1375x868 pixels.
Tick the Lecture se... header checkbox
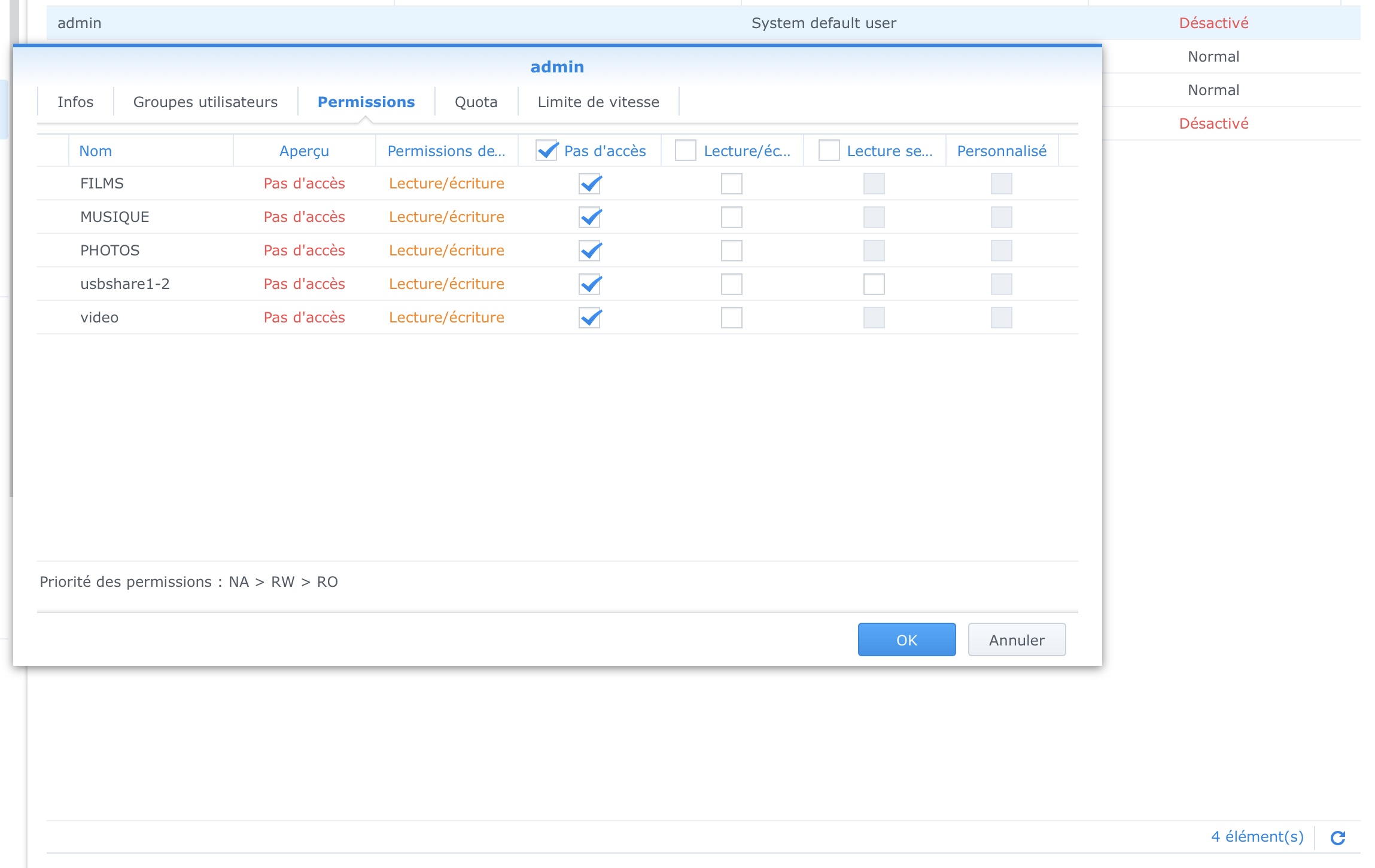829,151
